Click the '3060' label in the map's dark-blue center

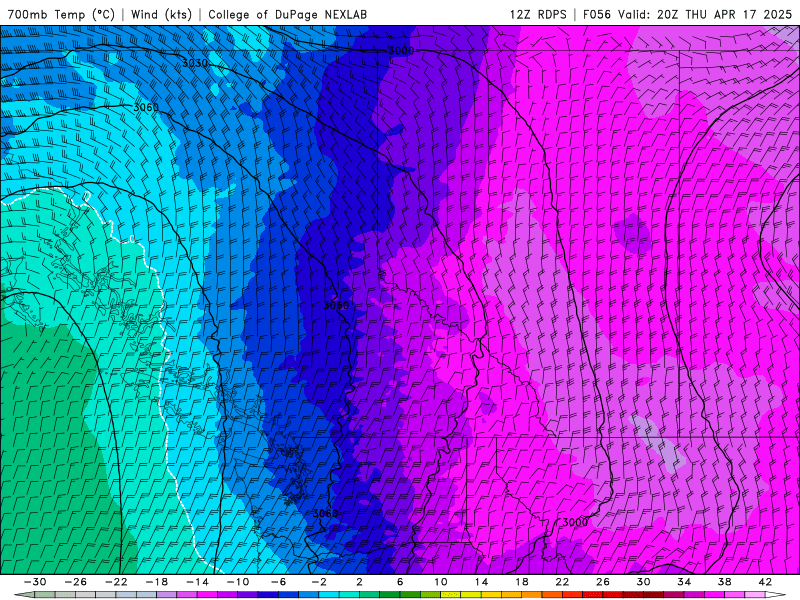(336, 305)
